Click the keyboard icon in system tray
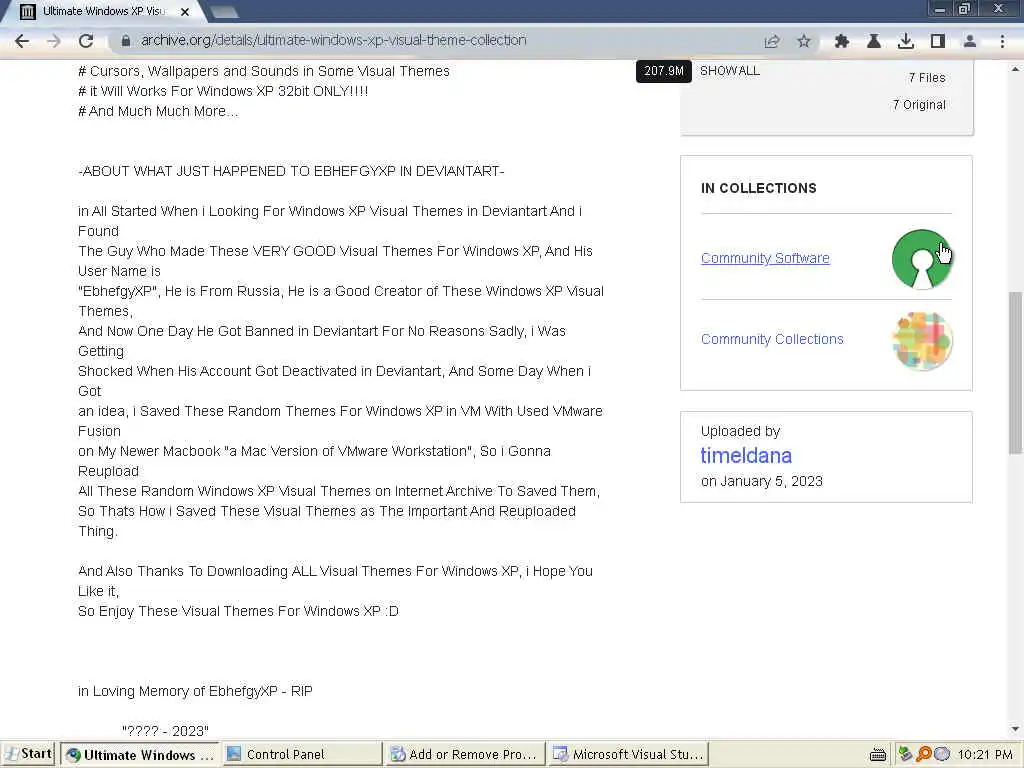The height and width of the screenshot is (768, 1024). coord(878,755)
